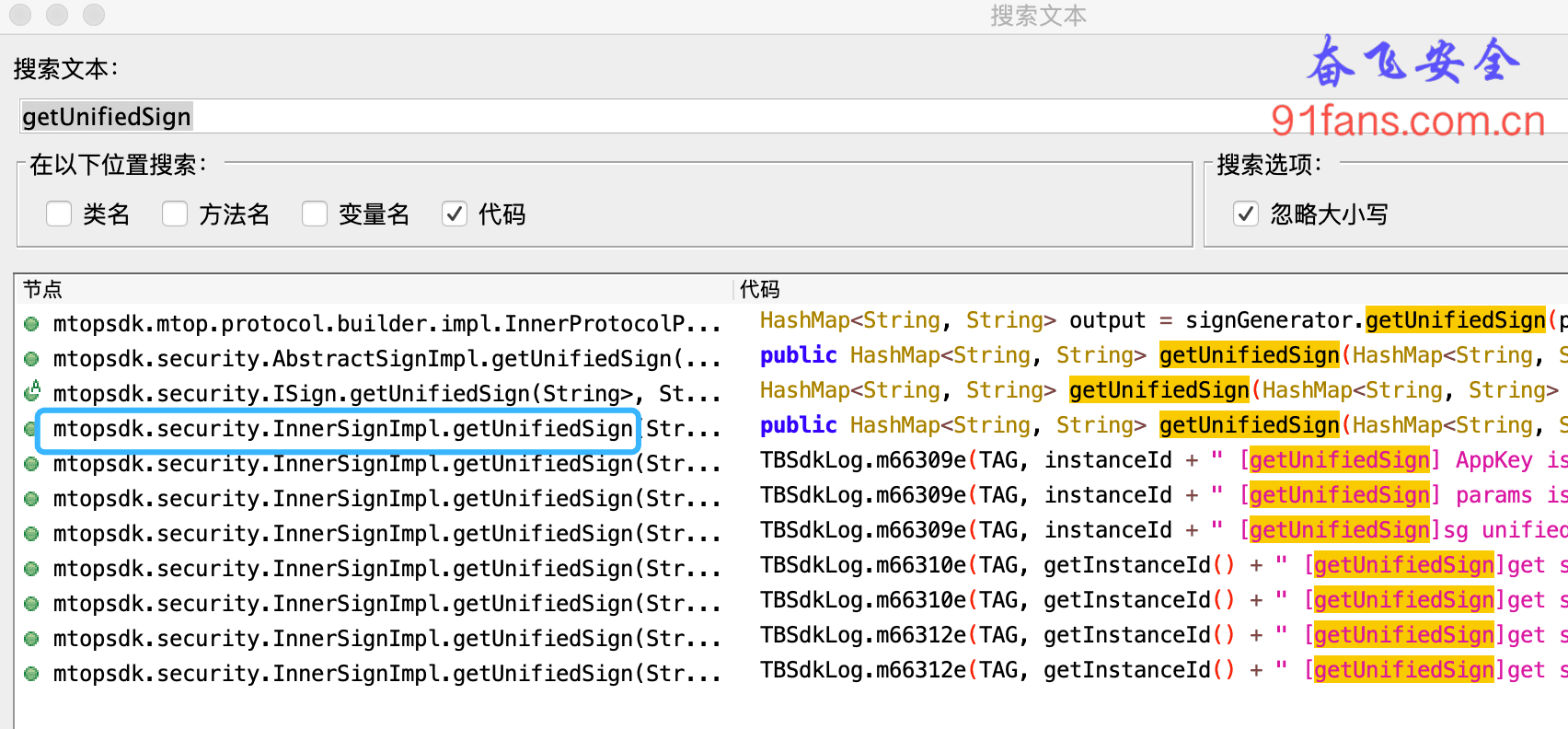Enable the 变量名 checkbox
The image size is (1568, 729).
(315, 214)
